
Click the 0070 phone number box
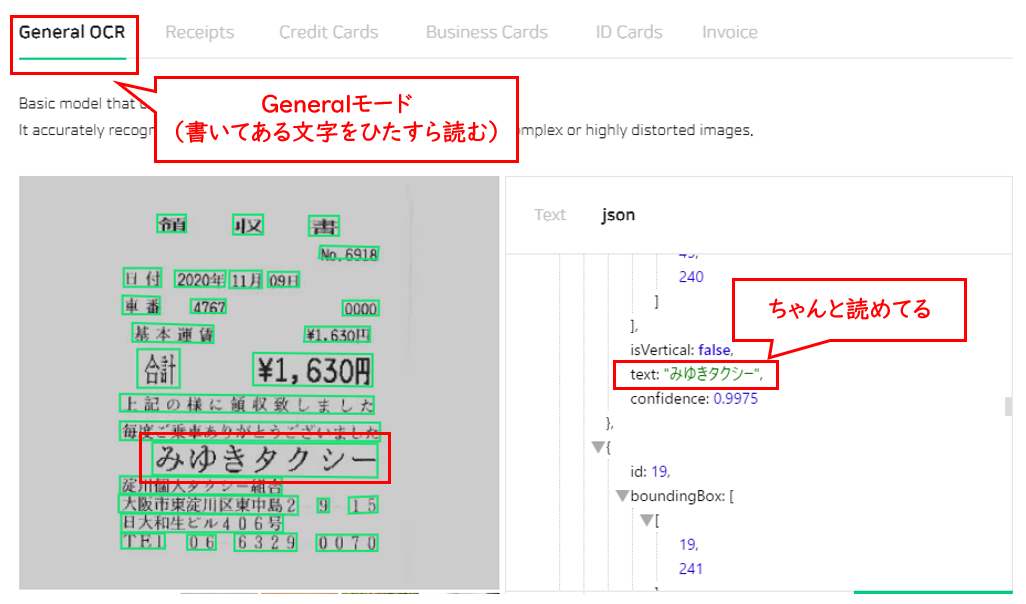pyautogui.click(x=347, y=543)
